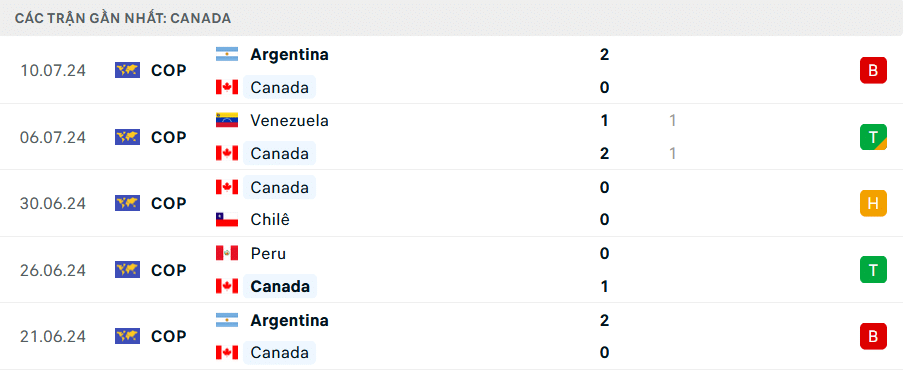Click the red B badge for 10.07.24 match
Viewport: 904px width, 375px height.
tap(873, 70)
